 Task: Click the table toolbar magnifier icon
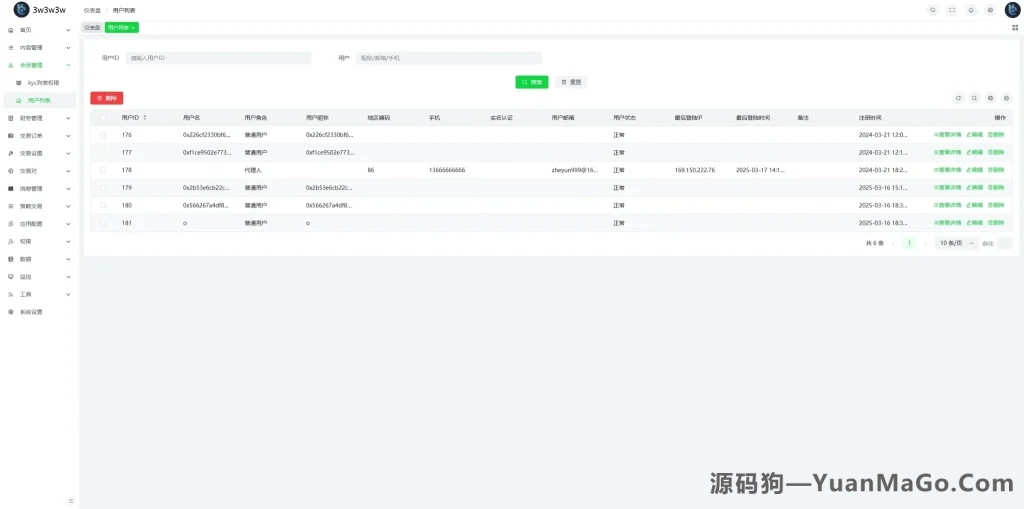click(974, 98)
